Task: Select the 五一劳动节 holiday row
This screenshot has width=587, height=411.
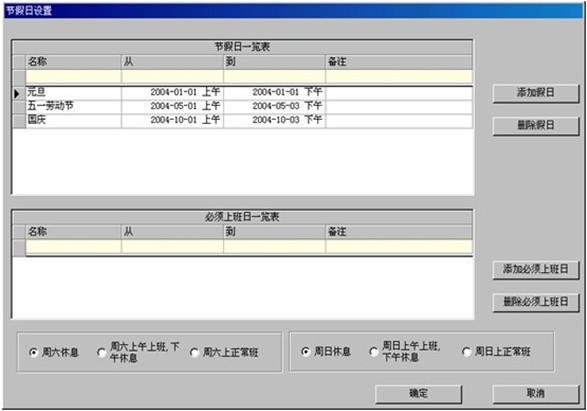Action: click(249, 106)
